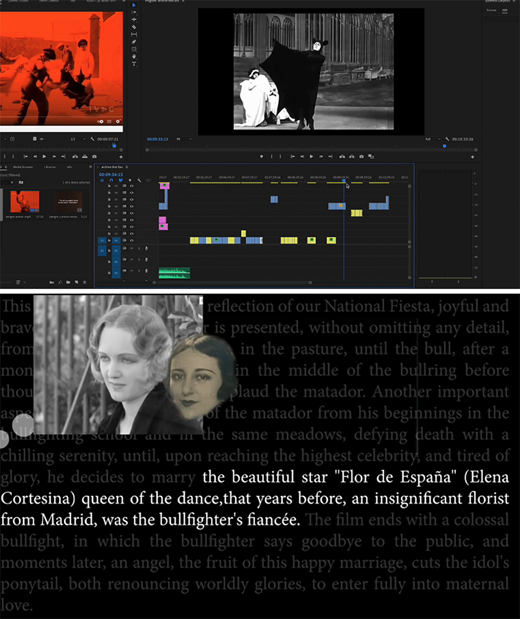Toggle Linked Selection in the timeline
The image size is (520, 619).
121,180
